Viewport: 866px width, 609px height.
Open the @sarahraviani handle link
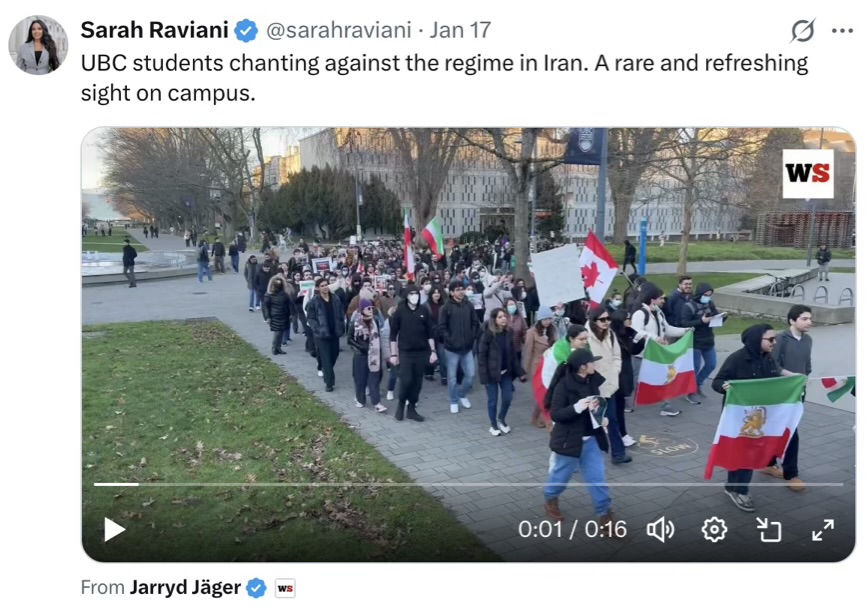[x=339, y=30]
